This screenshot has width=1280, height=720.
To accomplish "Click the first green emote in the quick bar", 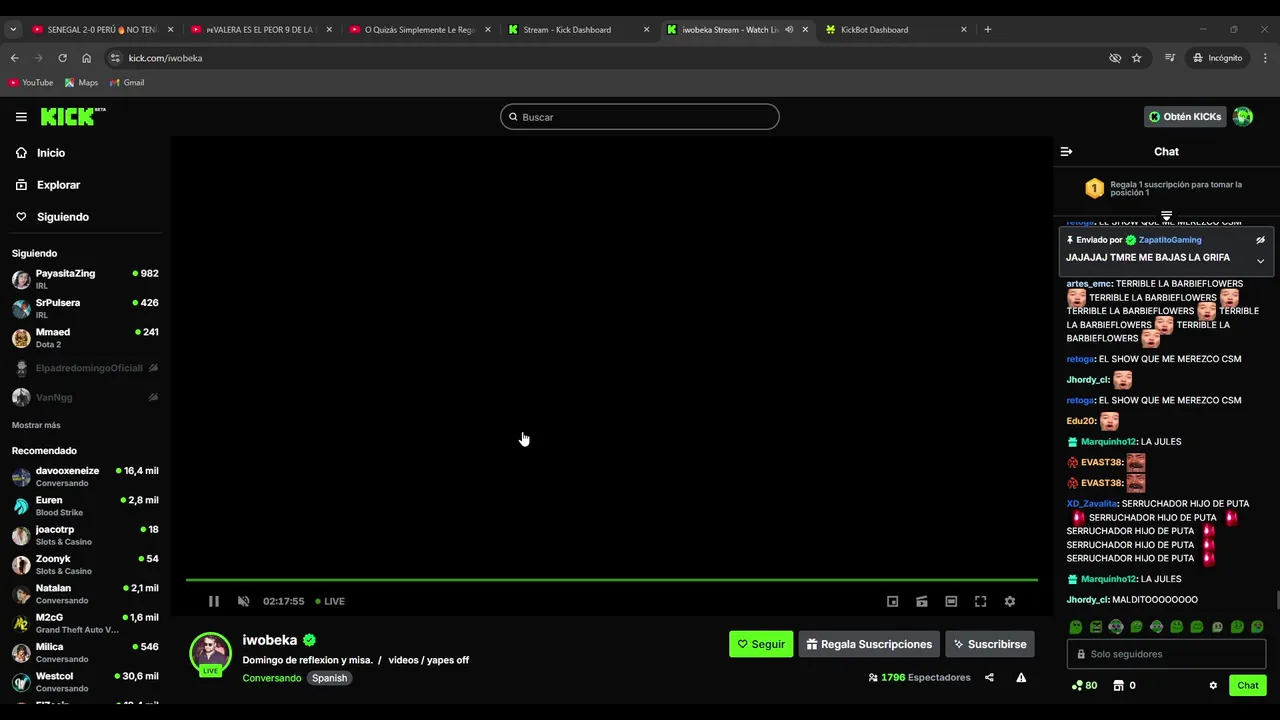I will click(1076, 627).
